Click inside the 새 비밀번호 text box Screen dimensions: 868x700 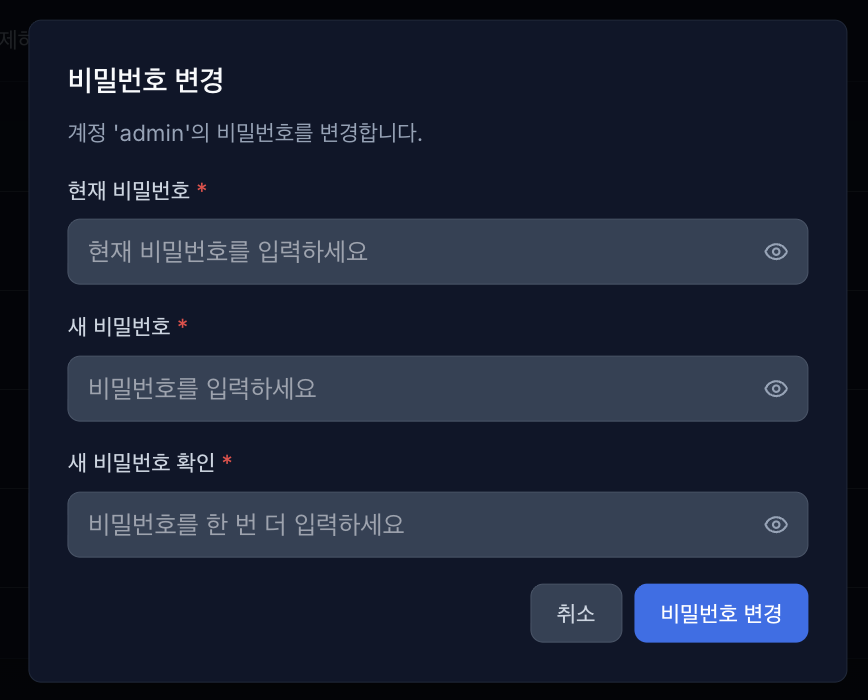(400, 388)
